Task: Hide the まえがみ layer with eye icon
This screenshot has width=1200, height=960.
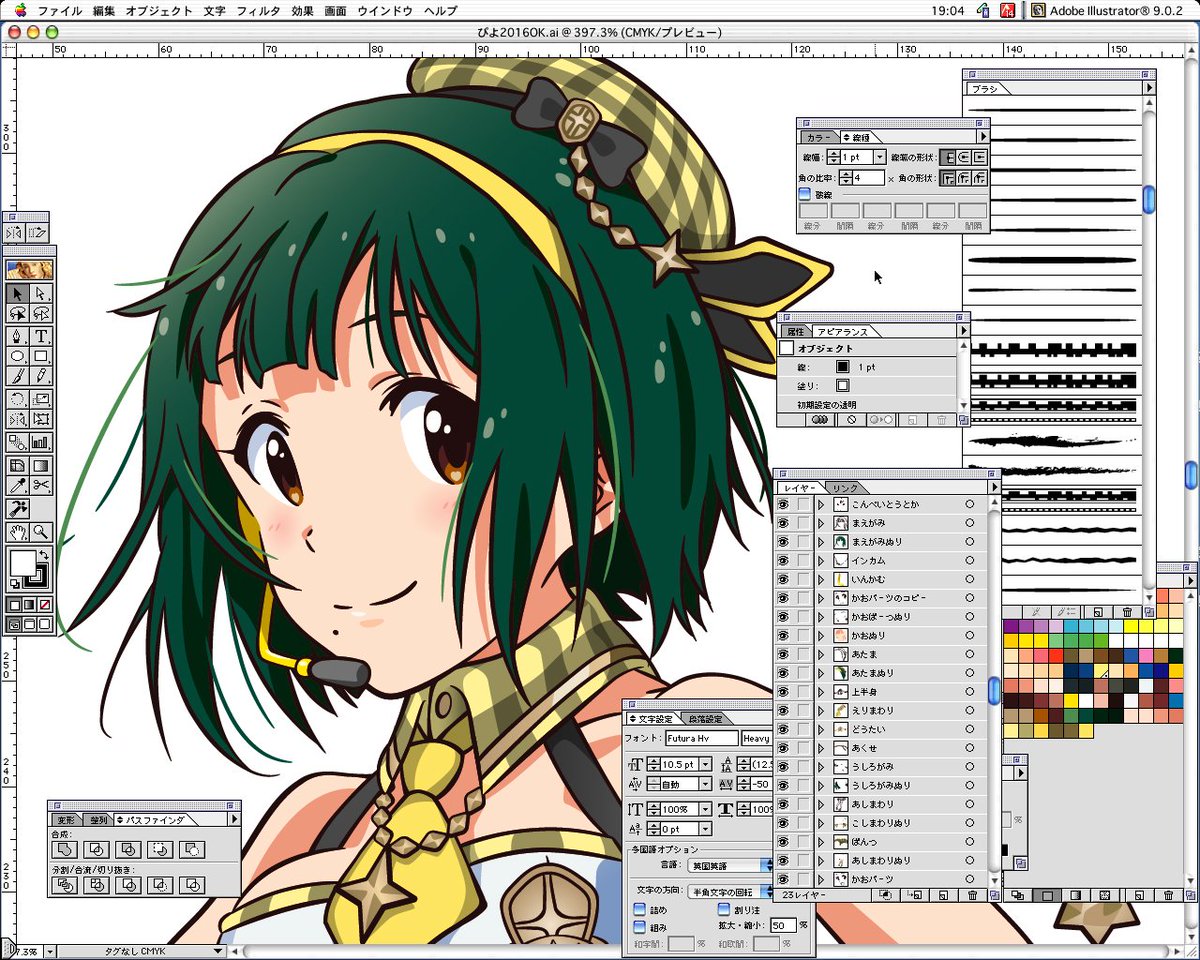Action: (784, 524)
